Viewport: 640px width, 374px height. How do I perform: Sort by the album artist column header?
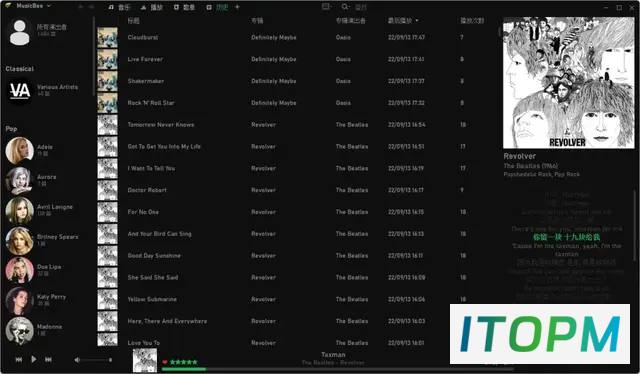[351, 21]
